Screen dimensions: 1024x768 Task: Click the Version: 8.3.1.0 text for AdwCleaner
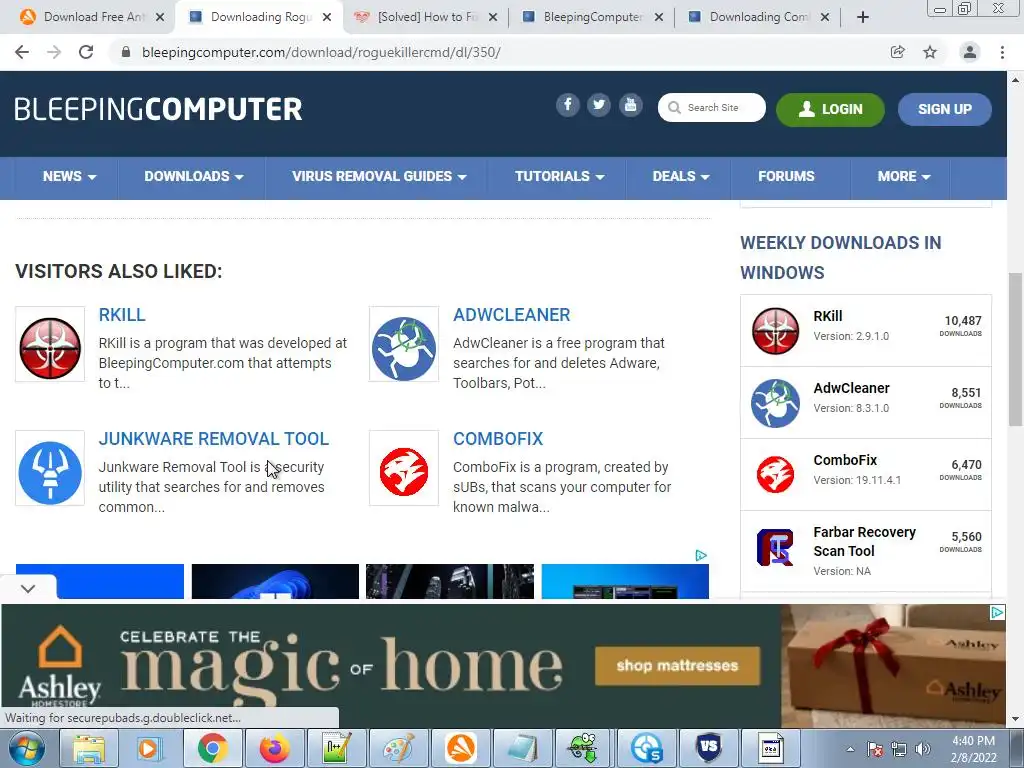(851, 408)
